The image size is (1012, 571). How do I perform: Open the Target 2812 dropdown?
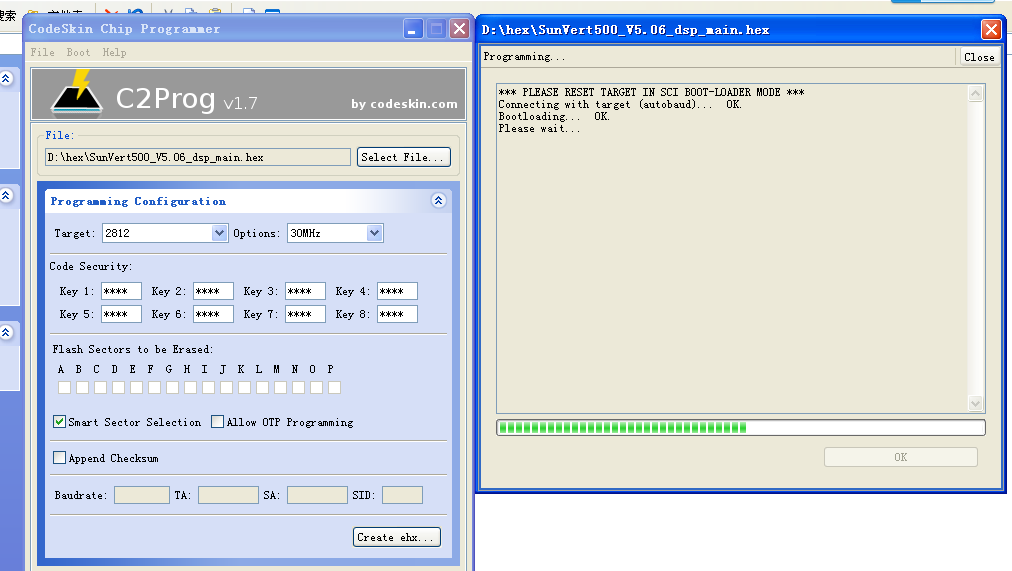(219, 233)
